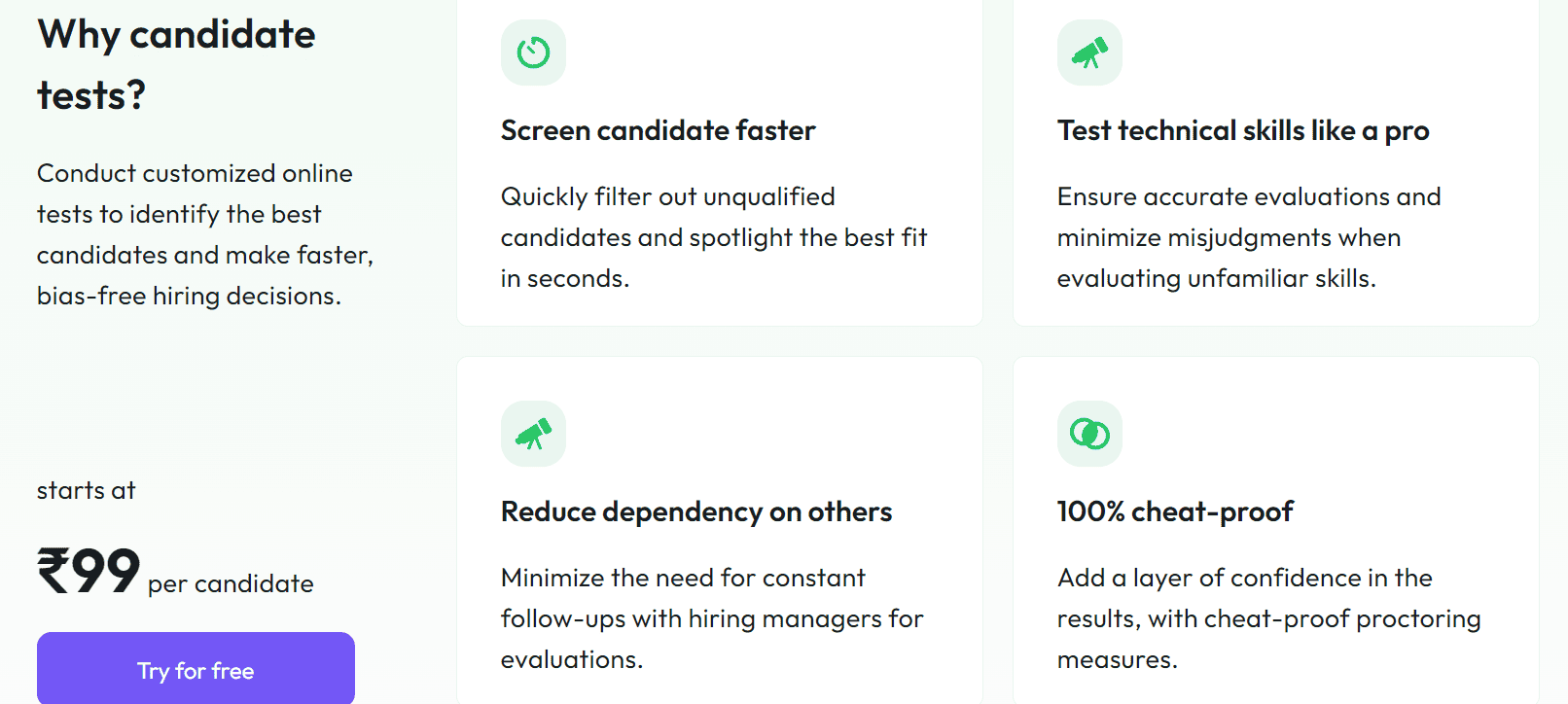Select the Reduce dependency on others heading
1568x704 pixels.
[695, 511]
